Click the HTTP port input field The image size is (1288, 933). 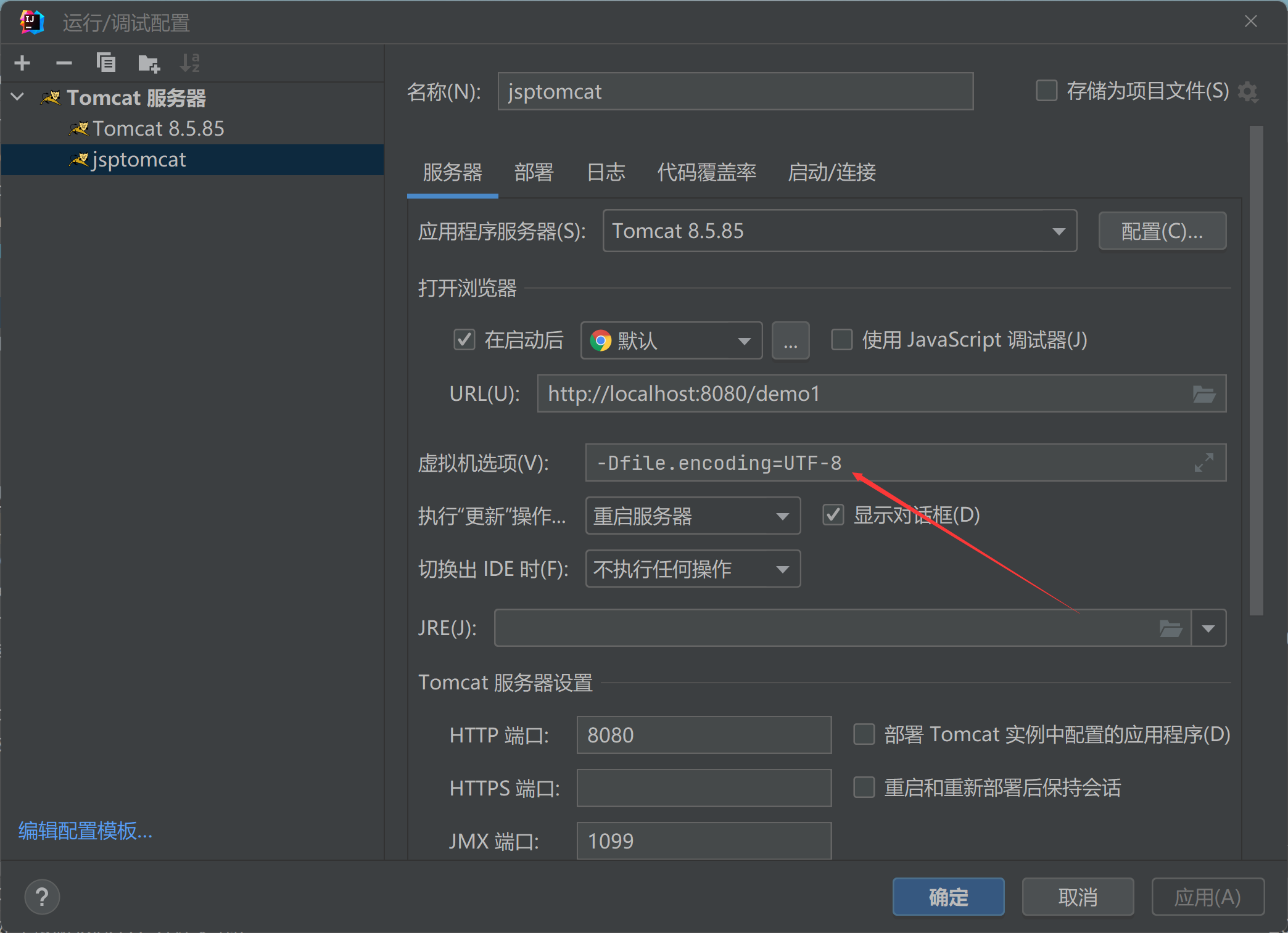click(x=703, y=735)
